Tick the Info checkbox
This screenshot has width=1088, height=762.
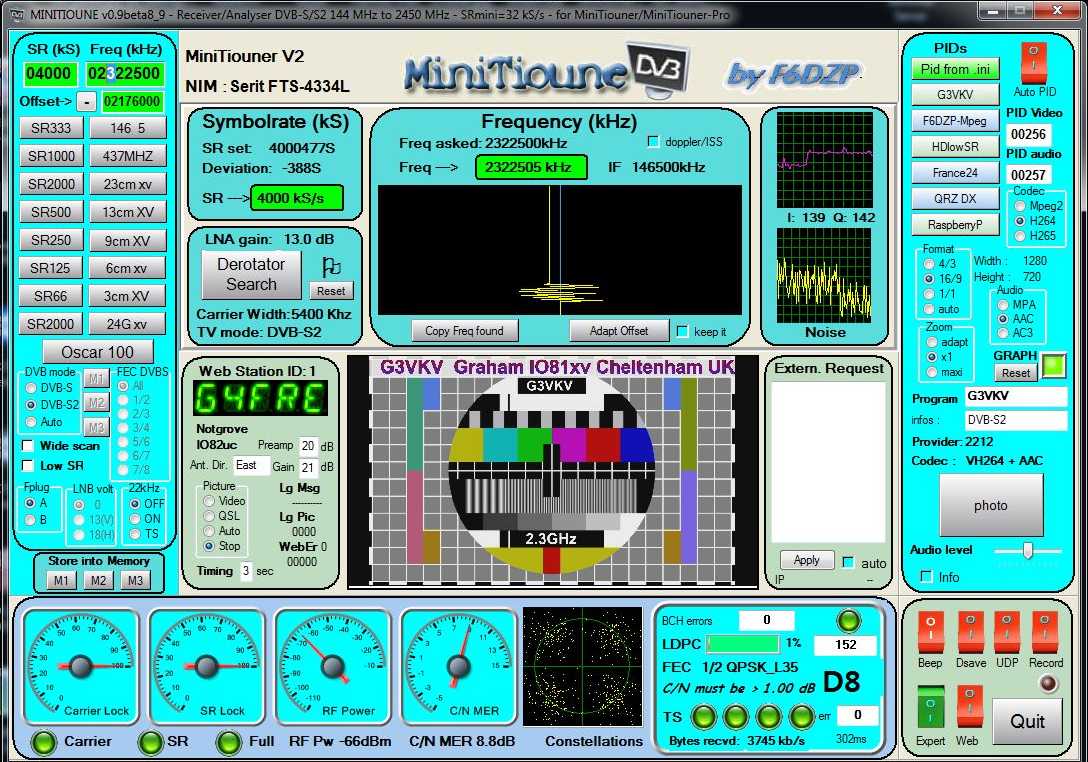926,577
